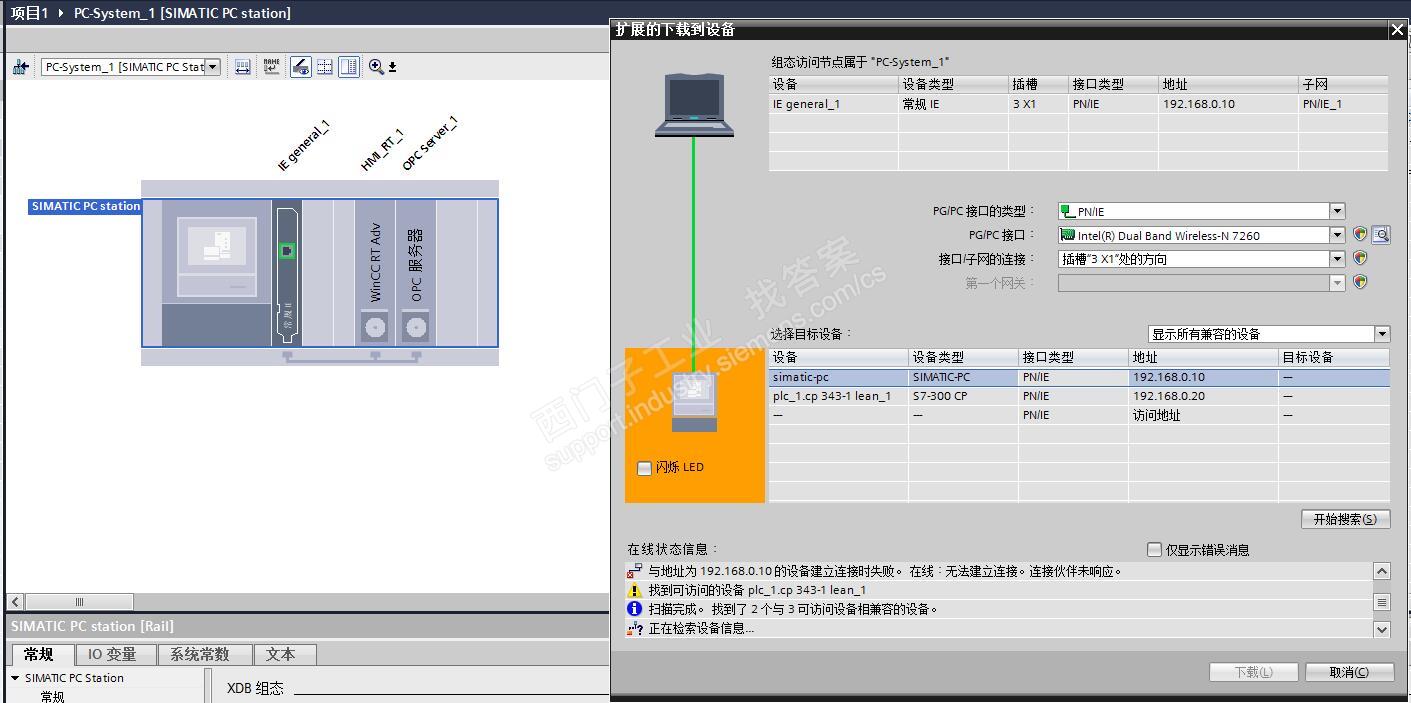Click the show address labels toolbar icon
1411x703 pixels.
(x=242, y=67)
